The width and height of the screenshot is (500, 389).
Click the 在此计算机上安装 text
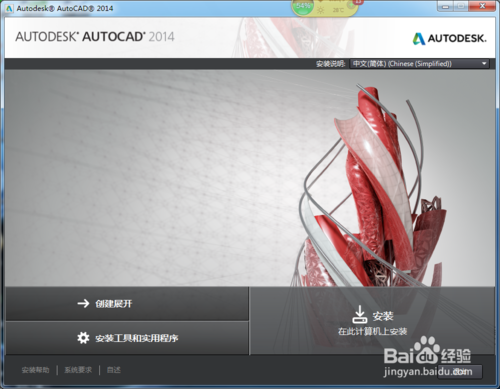(372, 331)
